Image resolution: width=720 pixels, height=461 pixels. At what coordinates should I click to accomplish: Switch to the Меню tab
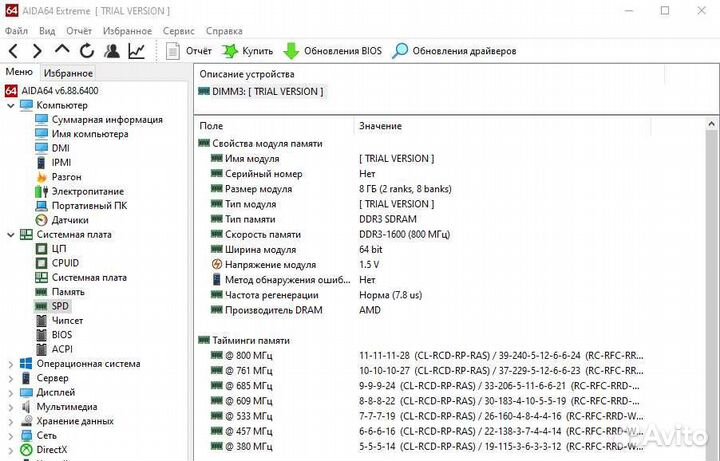tap(19, 72)
